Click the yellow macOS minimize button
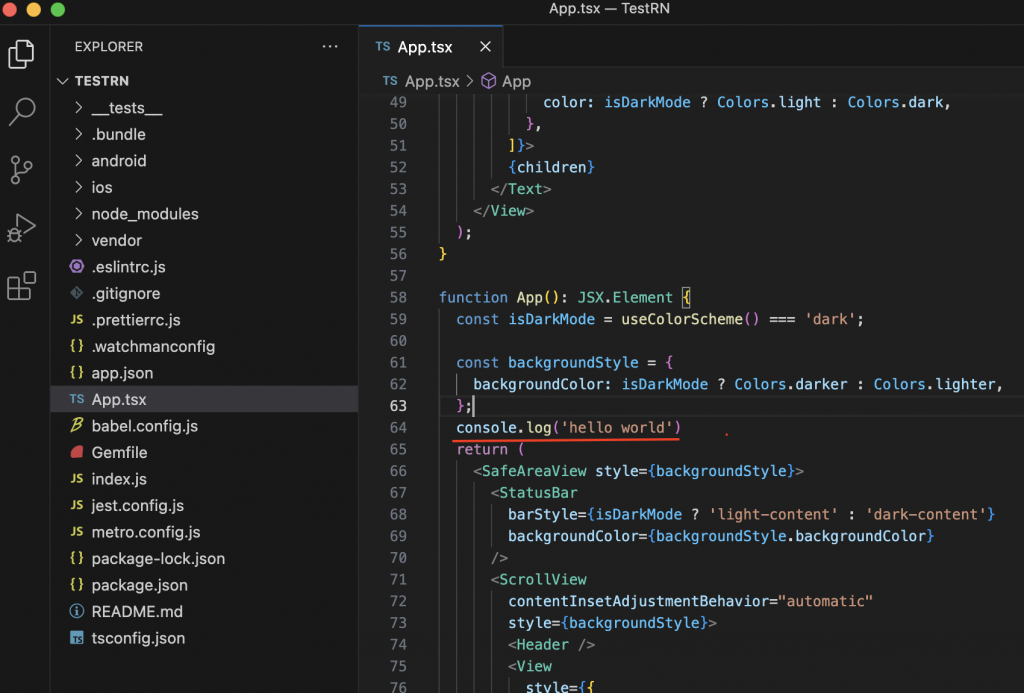 point(33,9)
